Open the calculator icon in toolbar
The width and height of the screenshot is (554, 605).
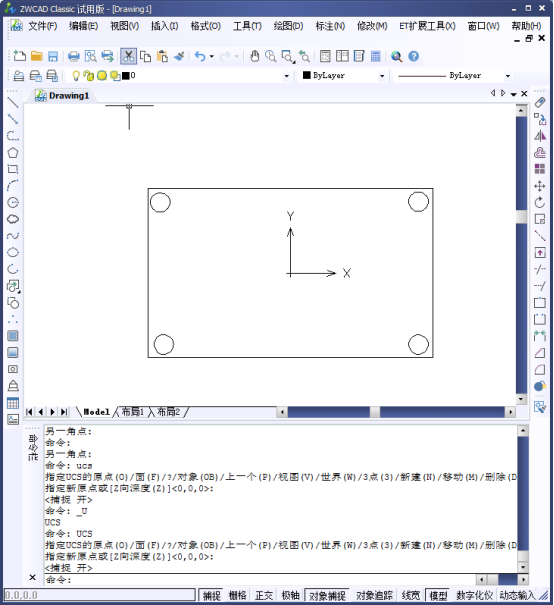(375, 56)
